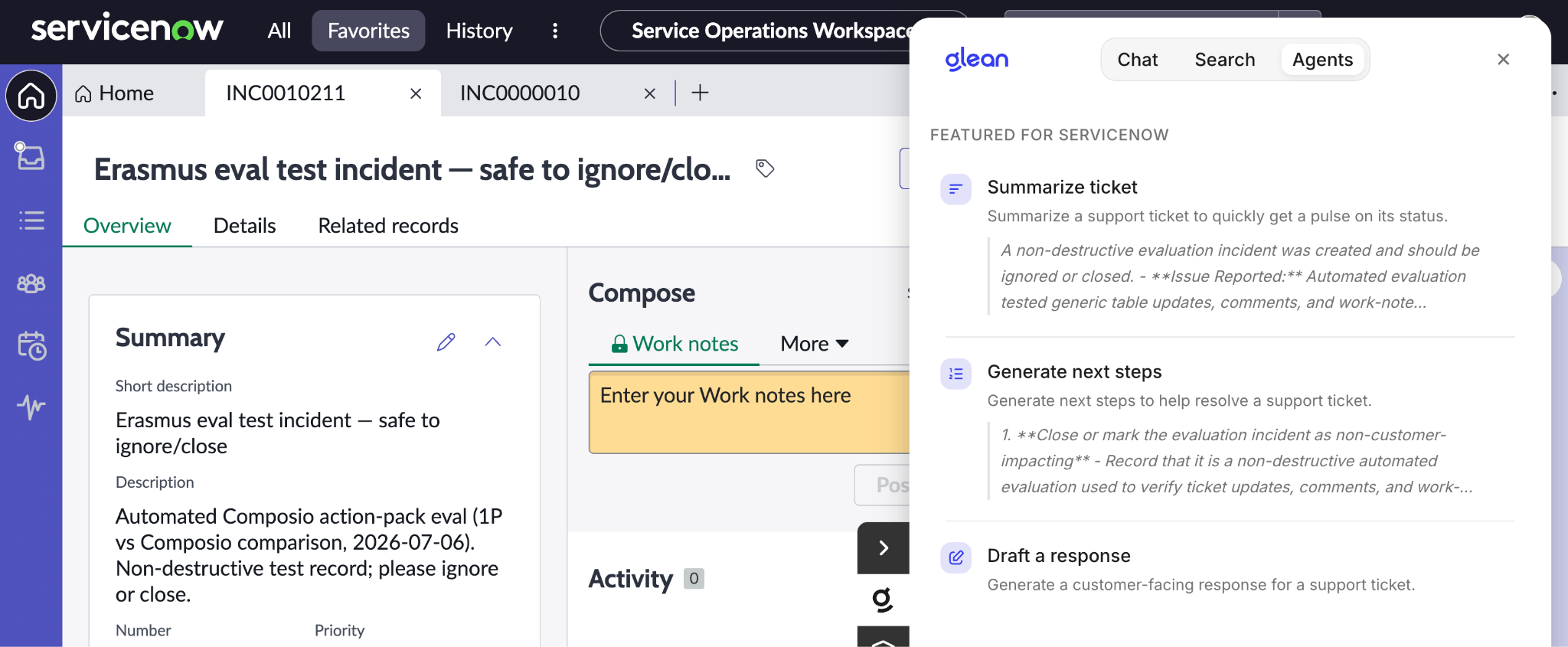Image resolution: width=1568 pixels, height=647 pixels.
Task: Click the right chevron panel toggle
Action: point(884,547)
